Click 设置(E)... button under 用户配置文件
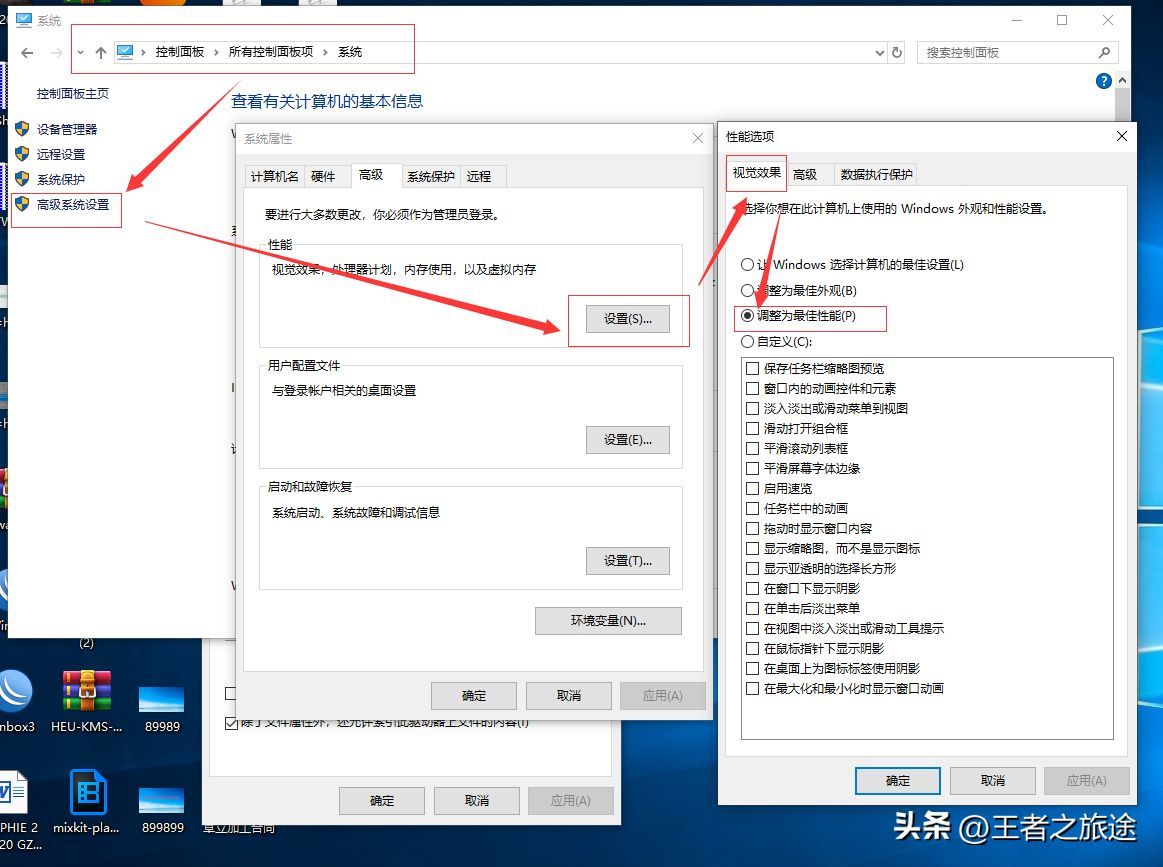1163x867 pixels. click(627, 440)
